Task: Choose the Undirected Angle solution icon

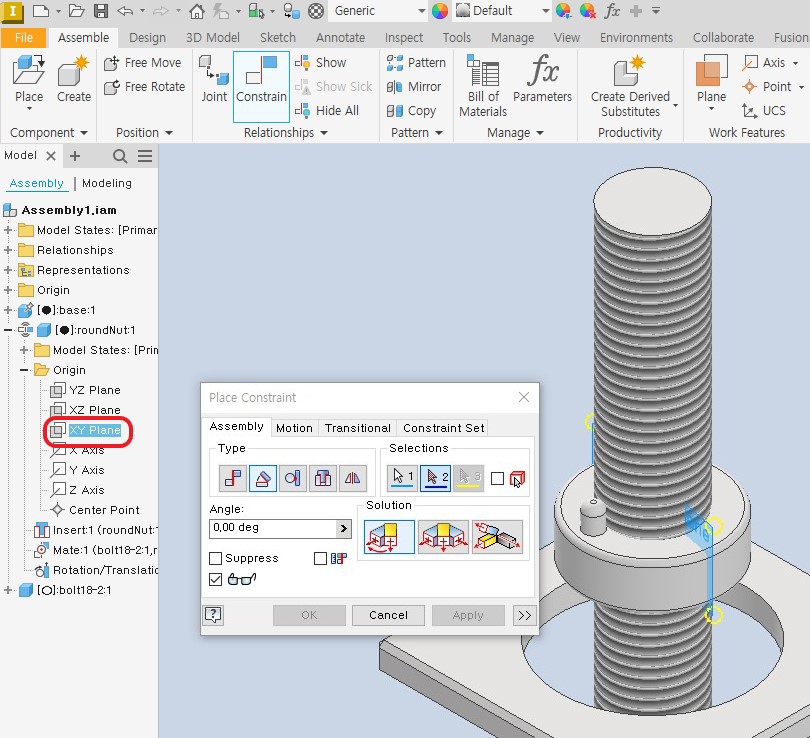Action: pos(443,537)
